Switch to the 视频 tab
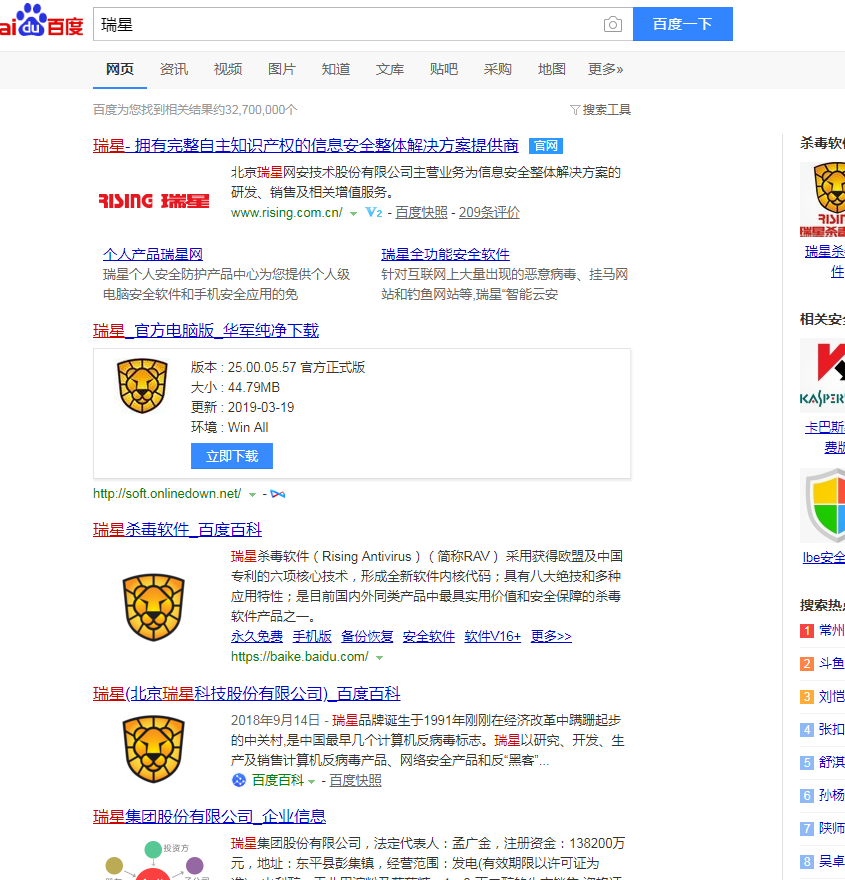The image size is (845, 880). coord(228,69)
